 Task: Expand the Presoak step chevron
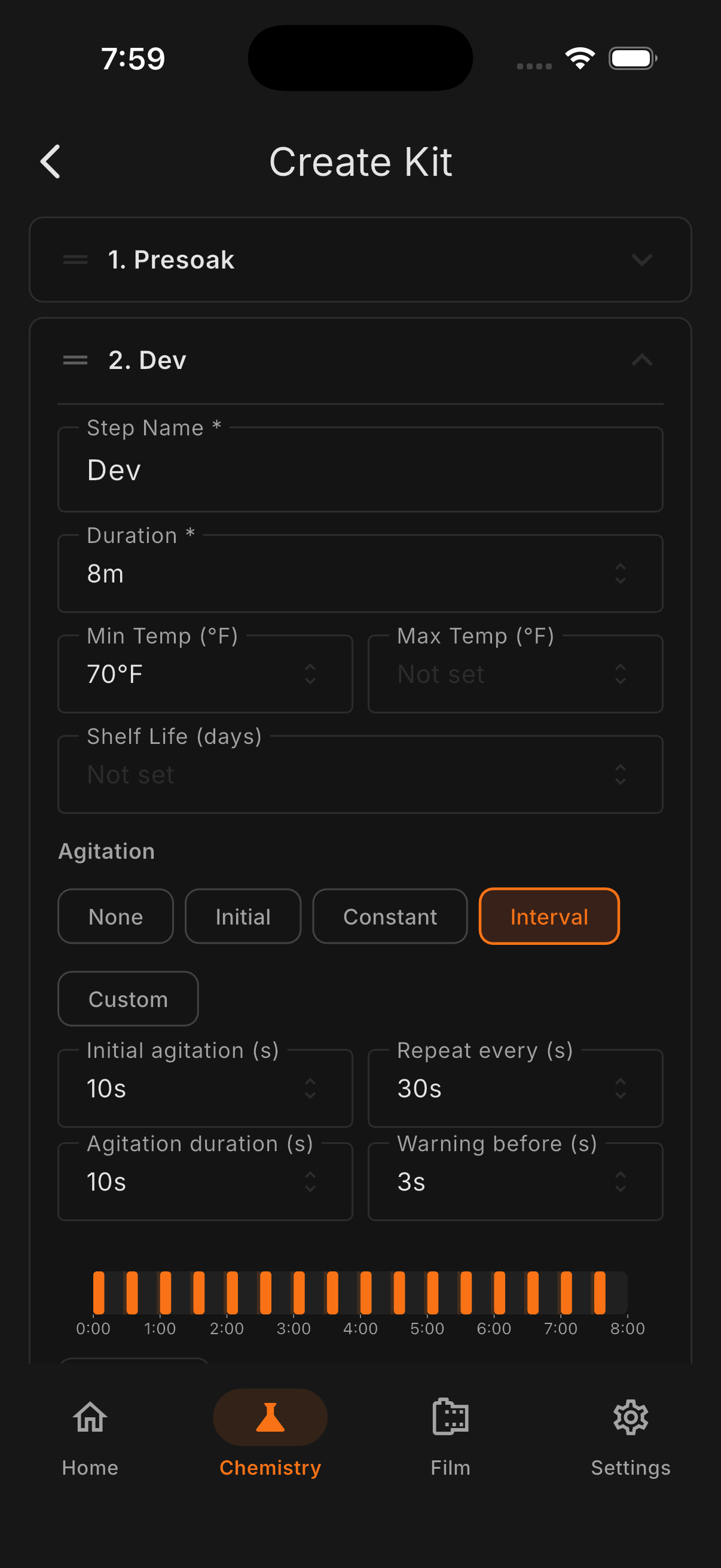641,260
